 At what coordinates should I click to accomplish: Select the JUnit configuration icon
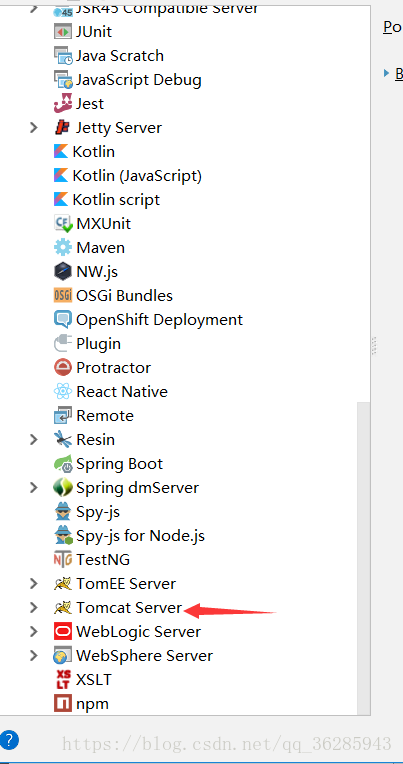[x=63, y=32]
